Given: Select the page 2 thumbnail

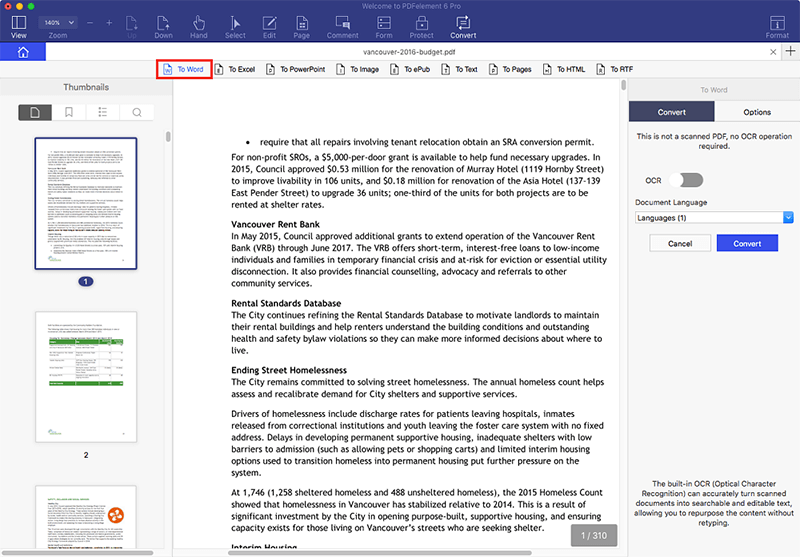Looking at the screenshot, I should [x=86, y=377].
